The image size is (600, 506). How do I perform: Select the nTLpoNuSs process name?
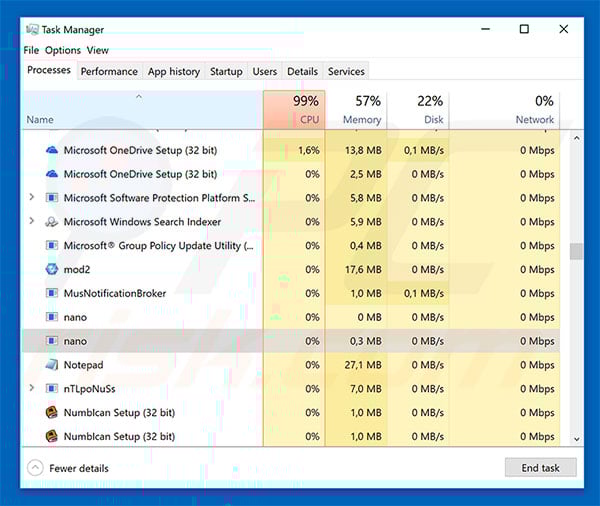(x=89, y=388)
